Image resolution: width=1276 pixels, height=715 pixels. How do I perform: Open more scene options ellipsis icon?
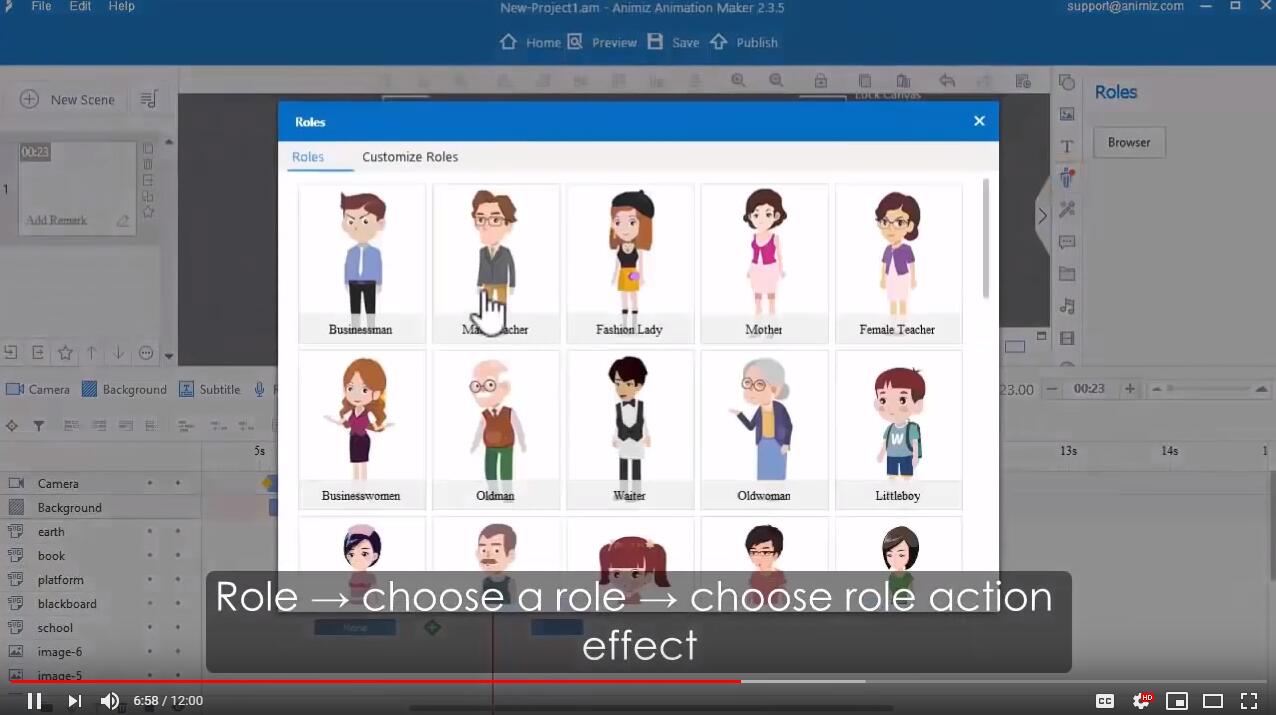tap(146, 352)
